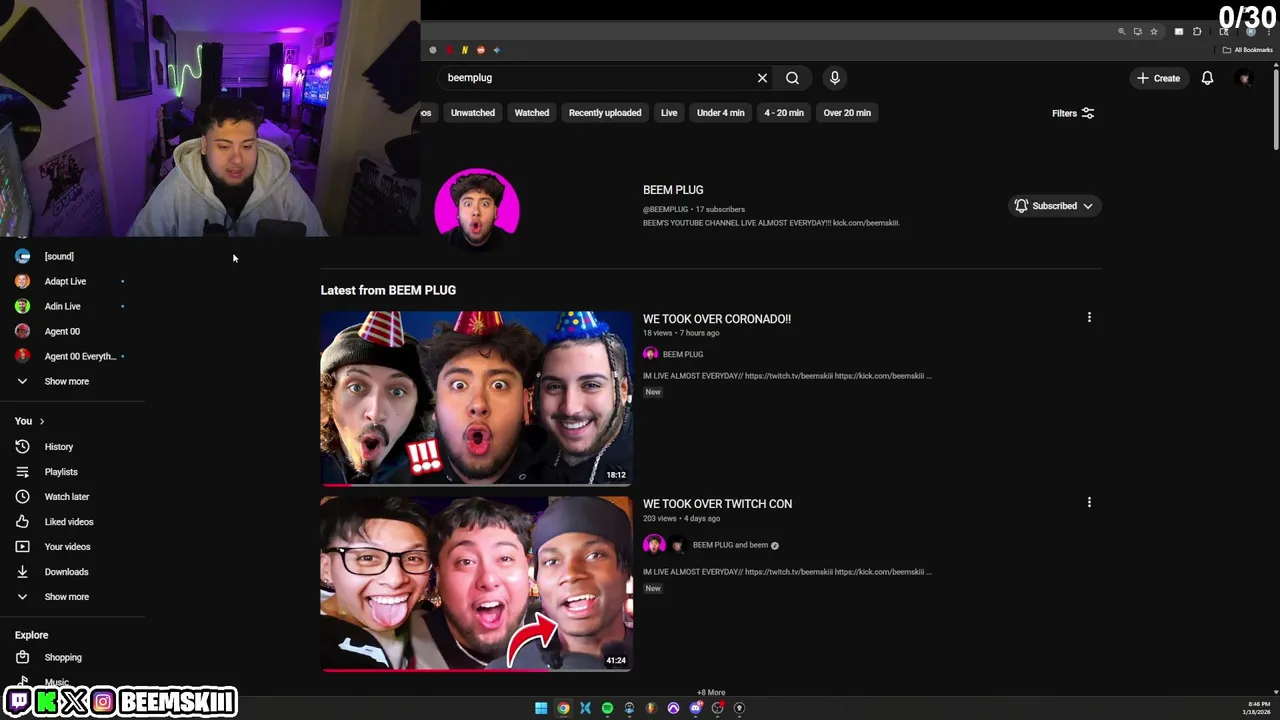Start voice search with the microphone

tap(835, 78)
